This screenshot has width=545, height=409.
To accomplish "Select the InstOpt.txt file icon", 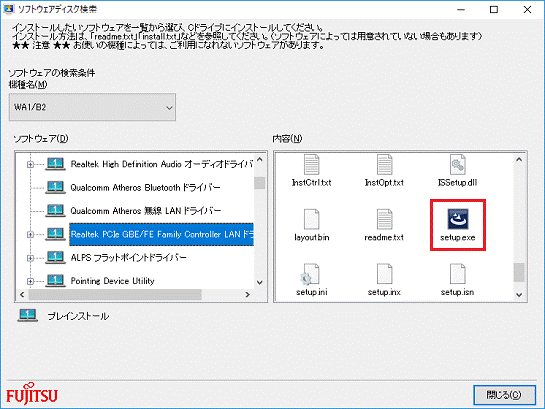I will [384, 164].
